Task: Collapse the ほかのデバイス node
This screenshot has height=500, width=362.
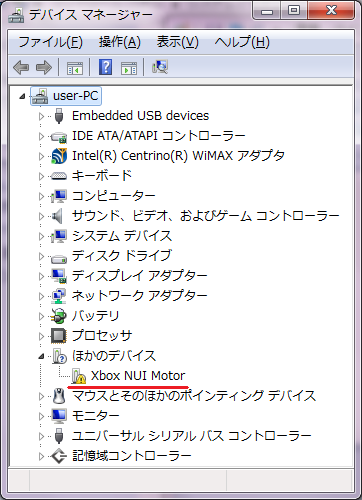Action: pyautogui.click(x=41, y=357)
